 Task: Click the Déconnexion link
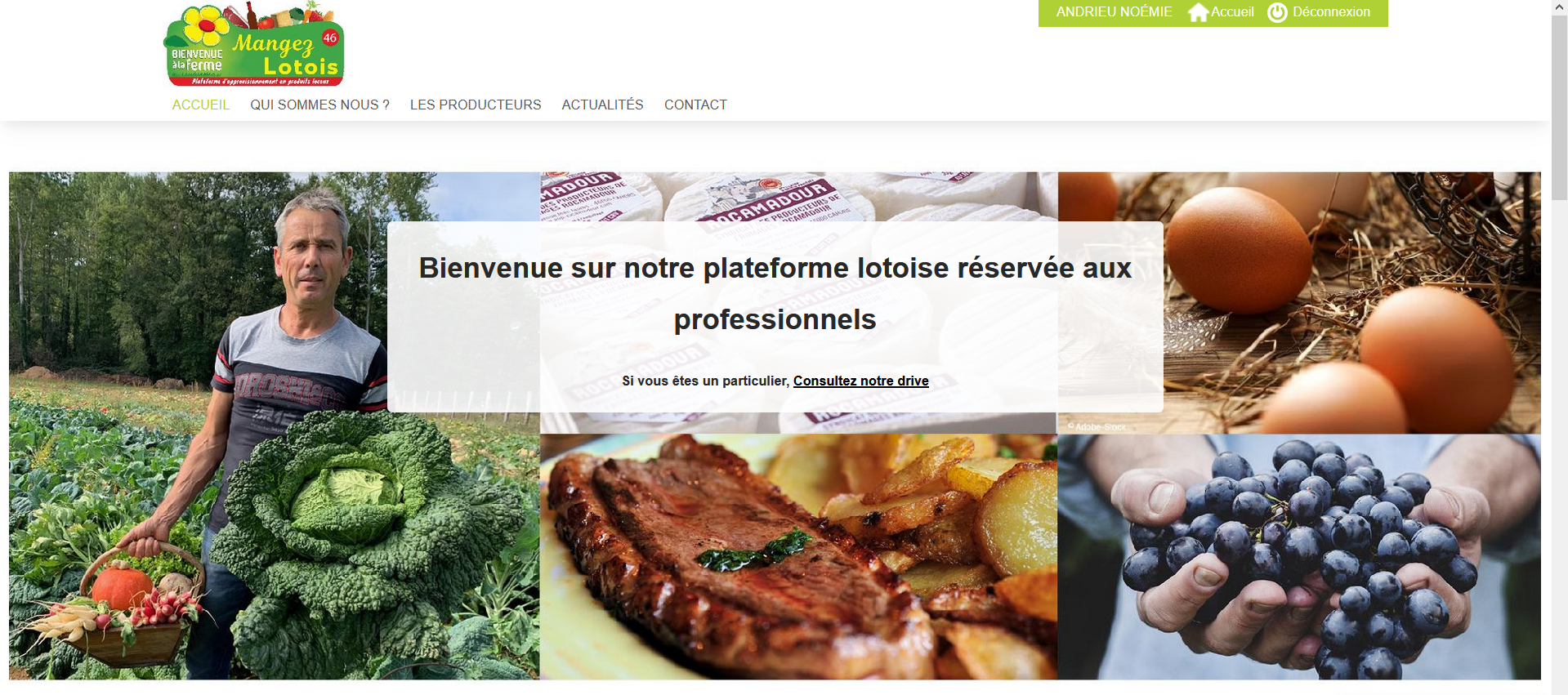point(1331,12)
